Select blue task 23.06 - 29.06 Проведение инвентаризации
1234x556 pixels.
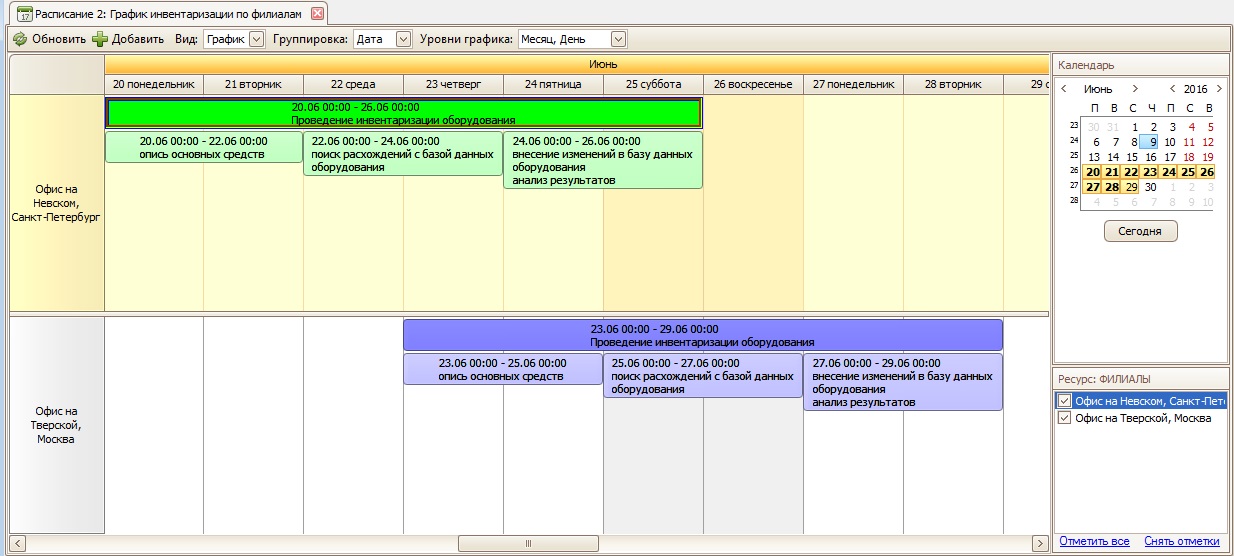click(x=703, y=335)
